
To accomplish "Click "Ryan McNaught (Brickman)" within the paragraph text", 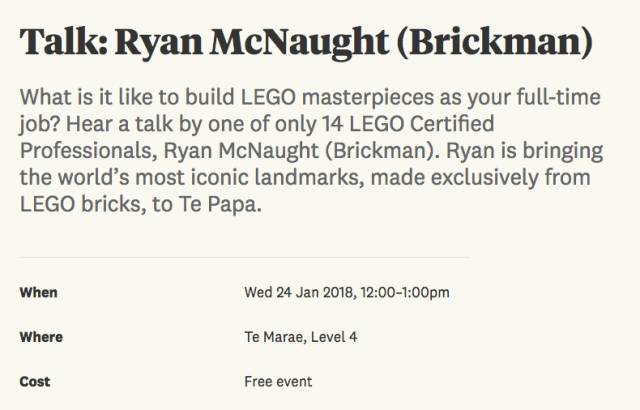I will [301, 151].
